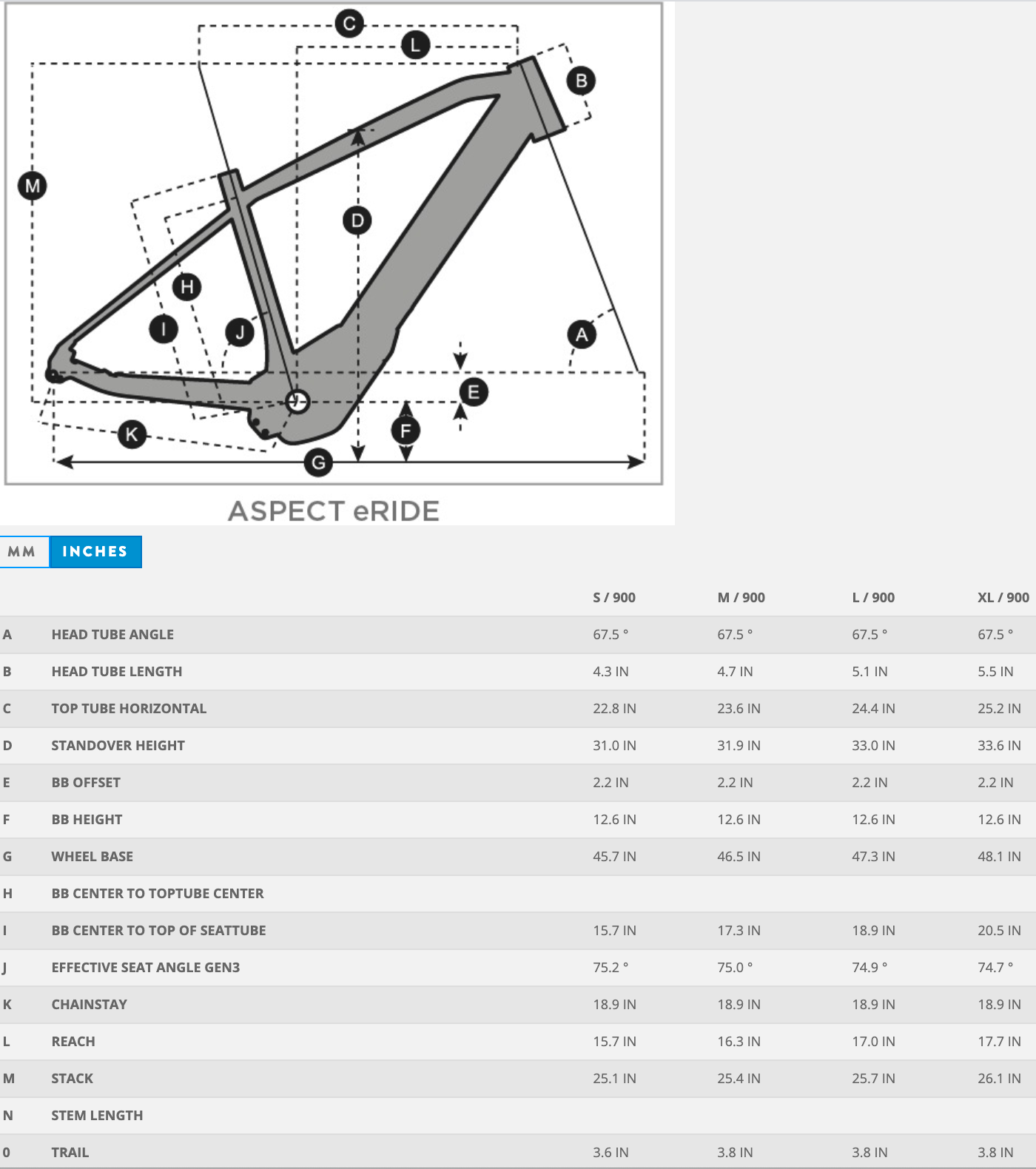Viewport: 1036px width, 1169px height.
Task: Click the circled K marker on diagram
Action: pos(132,434)
